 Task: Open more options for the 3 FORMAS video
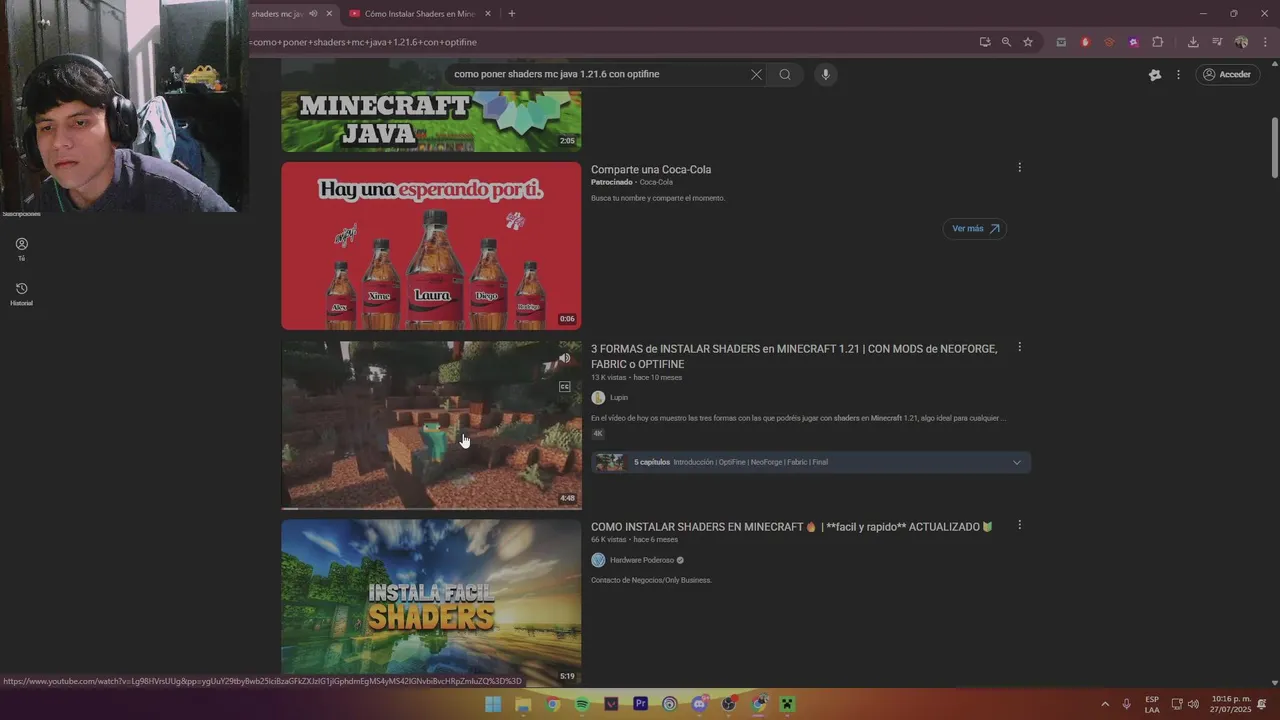(x=1019, y=347)
